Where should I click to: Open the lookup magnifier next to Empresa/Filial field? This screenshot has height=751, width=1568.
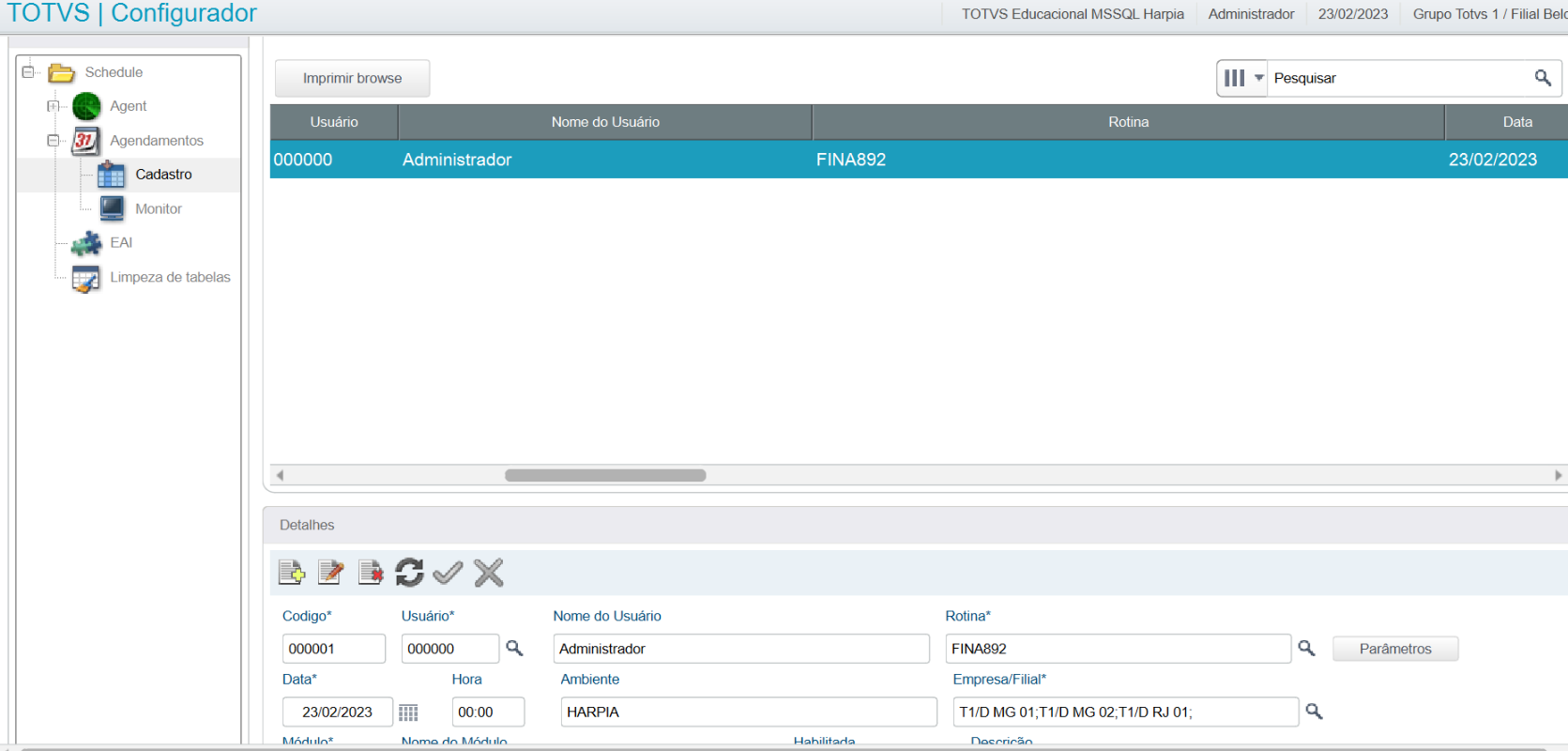coord(1314,712)
